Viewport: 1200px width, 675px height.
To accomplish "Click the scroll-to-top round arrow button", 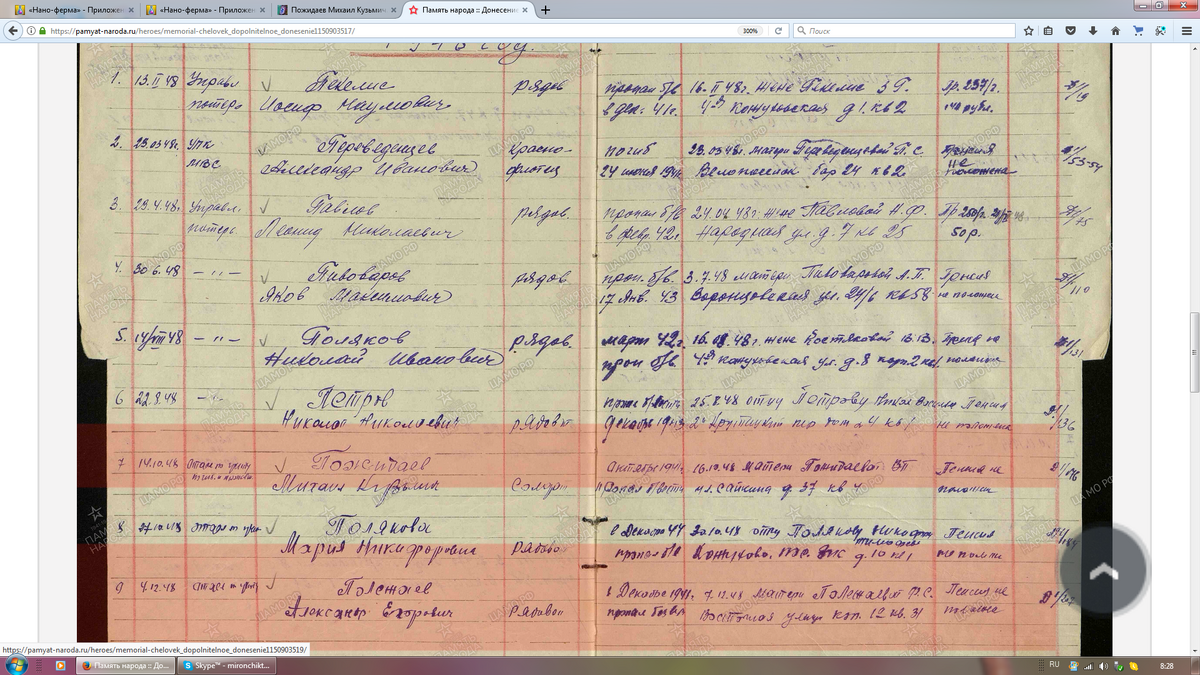I will coord(1103,570).
